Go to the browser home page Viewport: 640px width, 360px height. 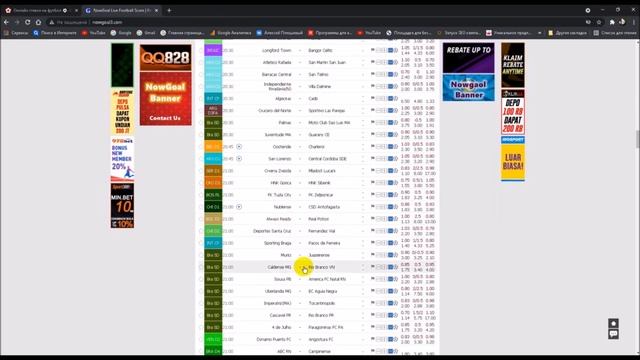tap(38, 22)
